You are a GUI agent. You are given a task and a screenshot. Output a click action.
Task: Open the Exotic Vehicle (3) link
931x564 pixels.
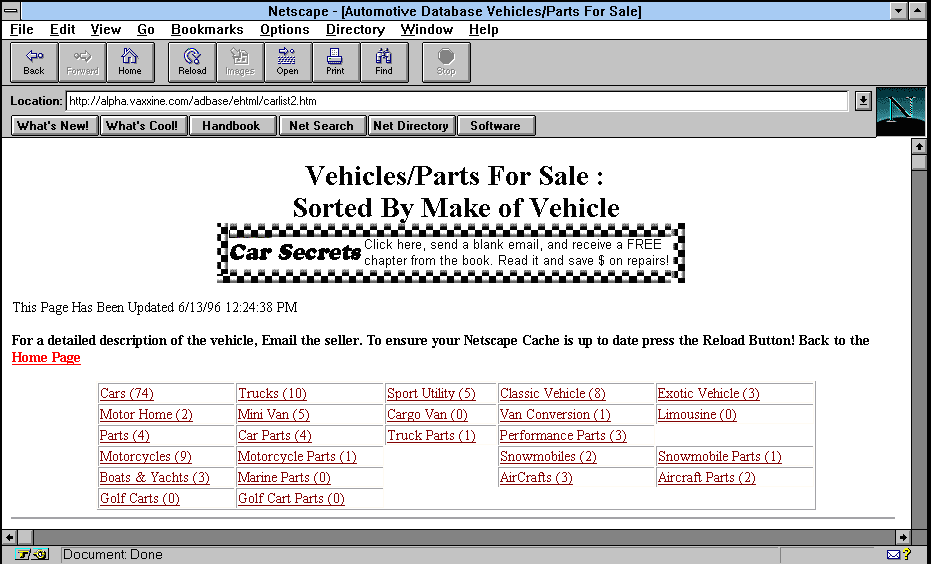(x=708, y=394)
